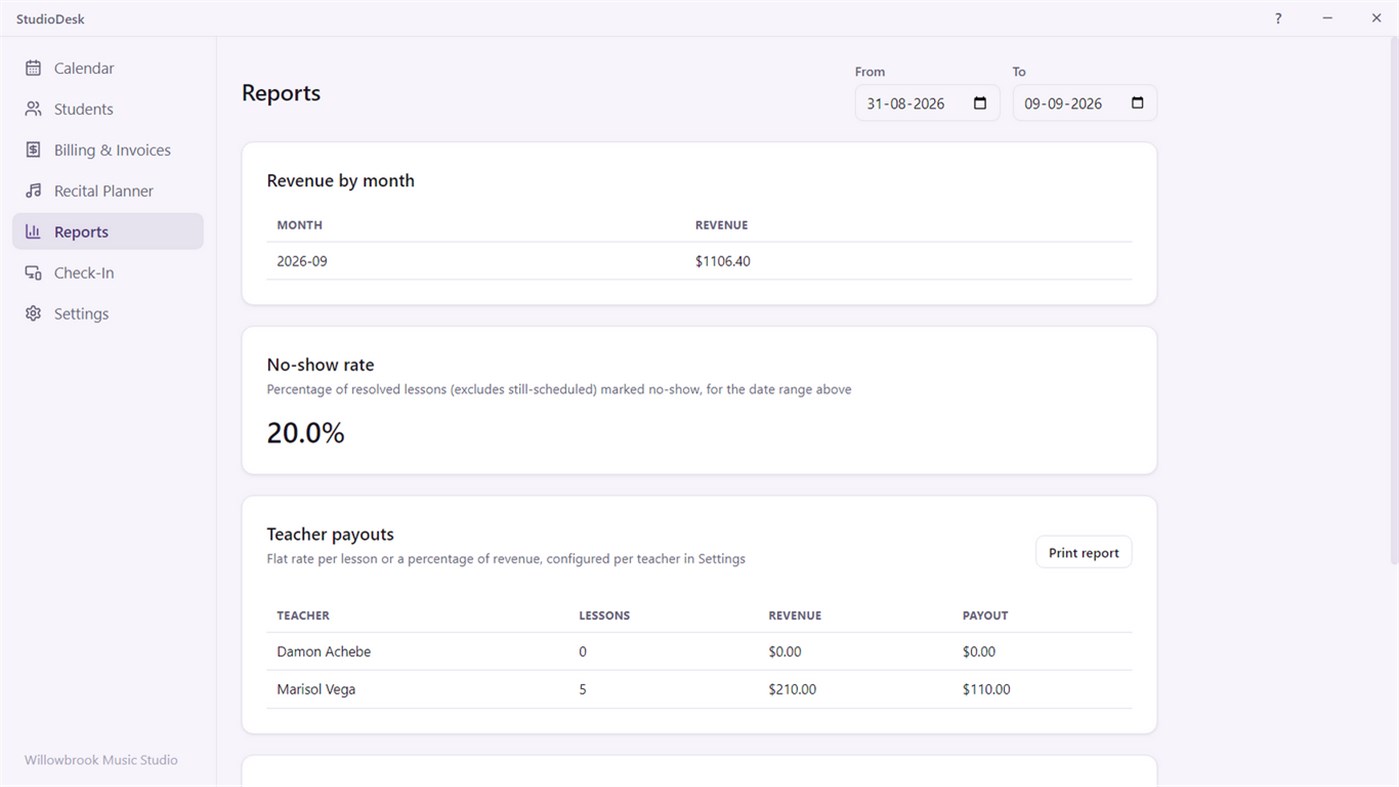Open Billing & Invoices

108,150
